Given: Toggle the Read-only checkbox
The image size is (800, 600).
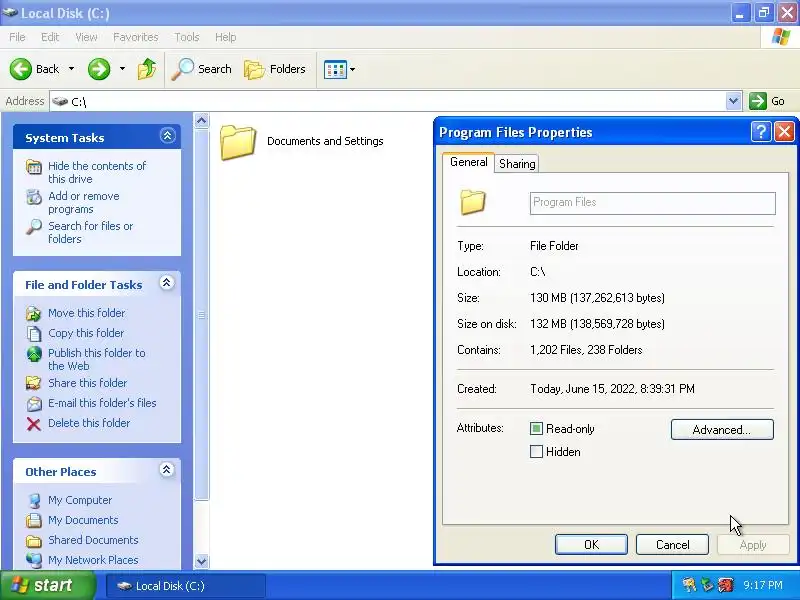Looking at the screenshot, I should click(x=536, y=429).
